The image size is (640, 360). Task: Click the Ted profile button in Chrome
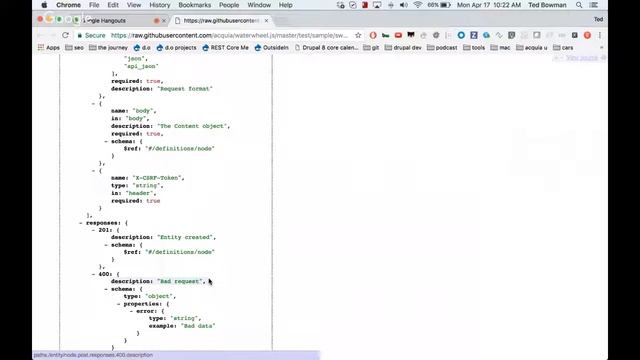tap(598, 19)
